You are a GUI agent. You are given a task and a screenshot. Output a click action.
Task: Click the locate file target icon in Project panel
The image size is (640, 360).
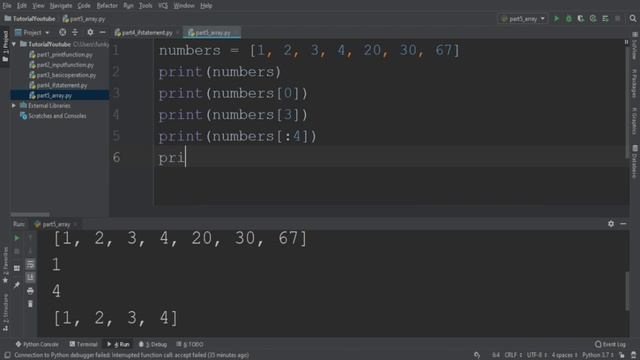[62, 32]
